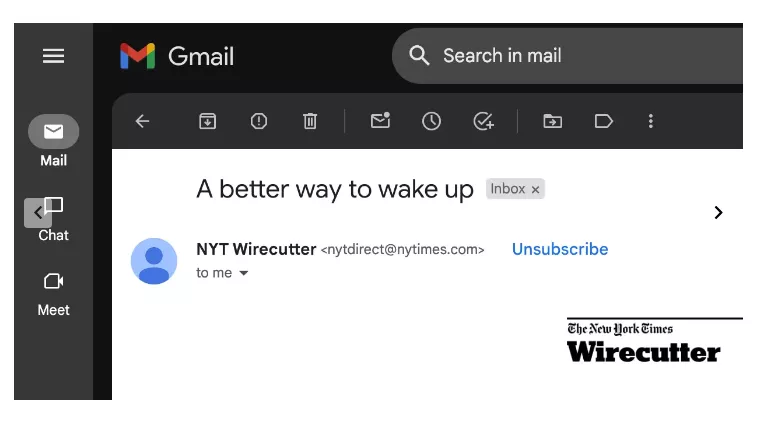Expand the 'to me' recipient details

[243, 273]
